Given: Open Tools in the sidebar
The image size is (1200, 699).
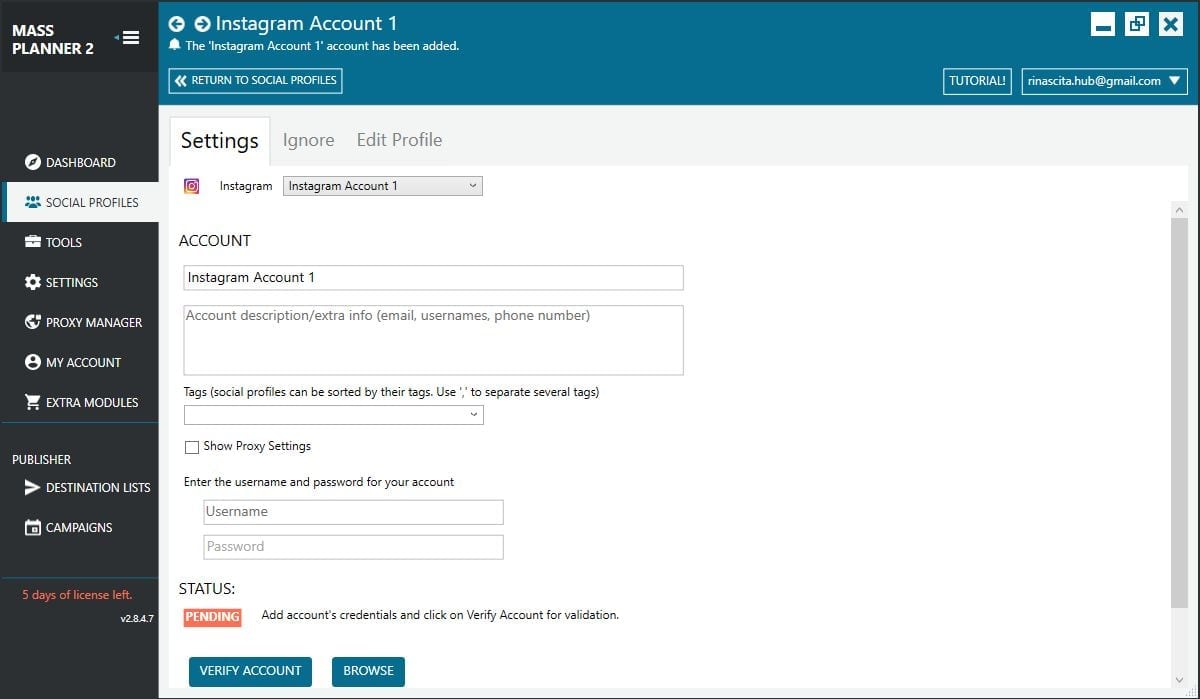Looking at the screenshot, I should [80, 242].
